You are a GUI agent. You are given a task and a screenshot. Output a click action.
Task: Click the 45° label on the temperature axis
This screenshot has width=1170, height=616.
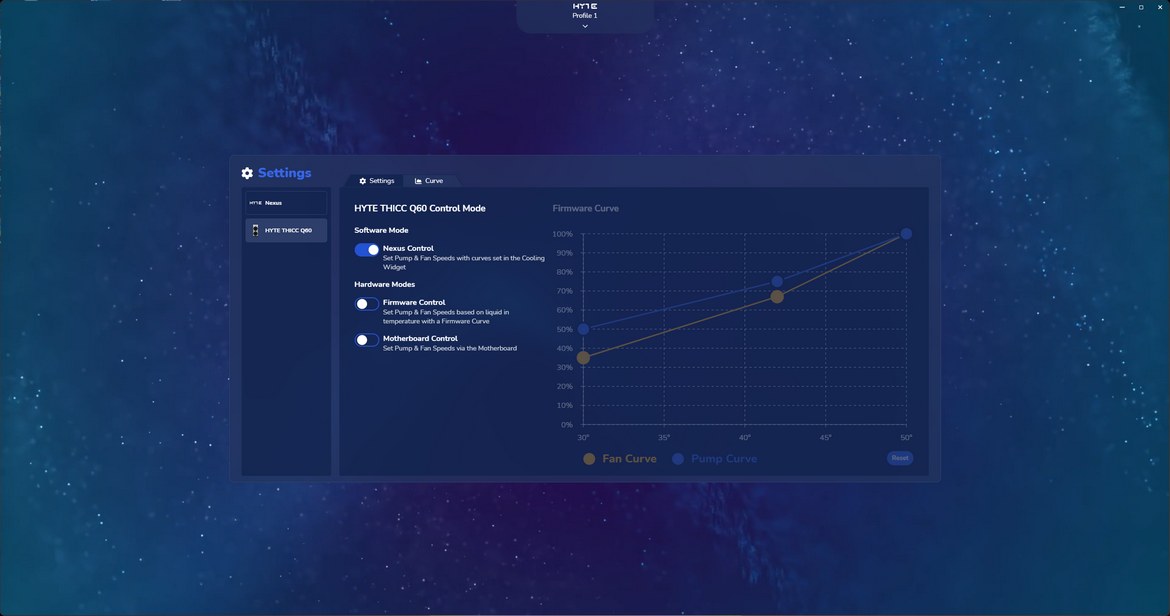(x=825, y=438)
